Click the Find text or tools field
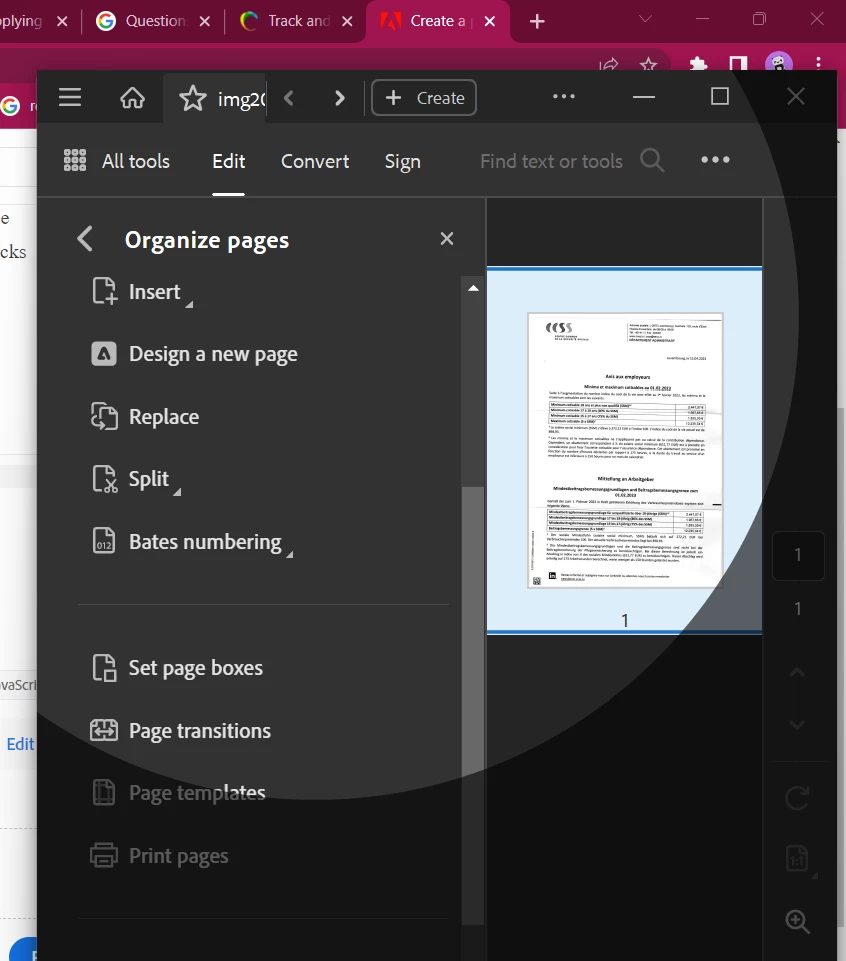Screen dimensions: 846x961 pyautogui.click(x=551, y=161)
